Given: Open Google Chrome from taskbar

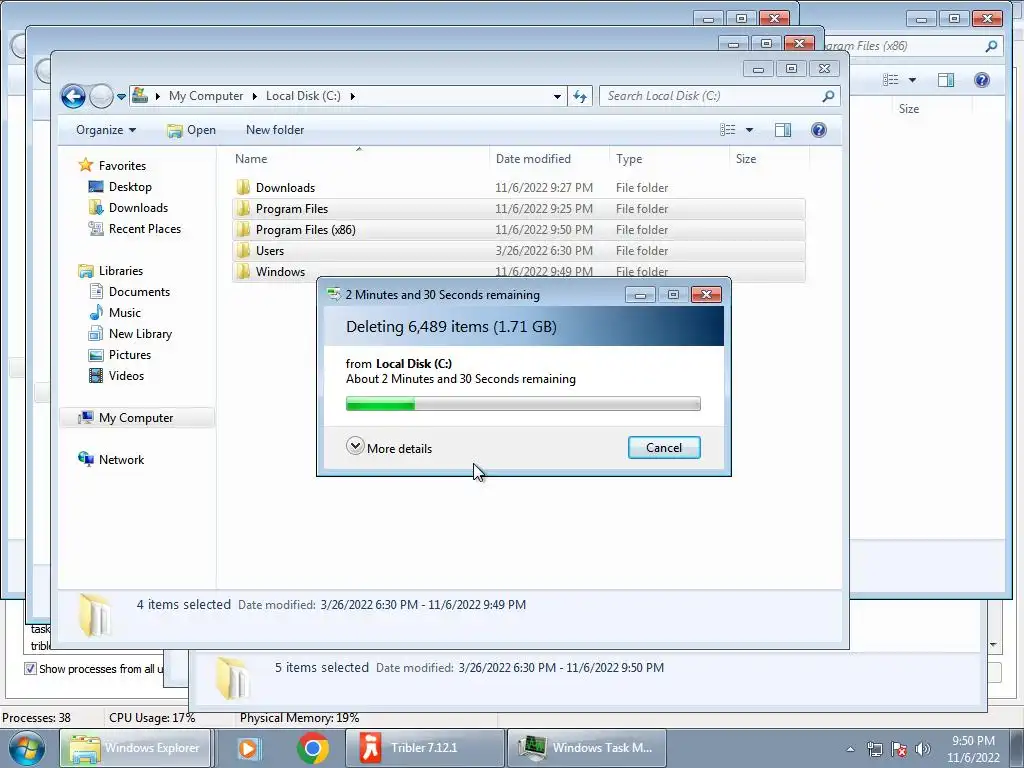Looking at the screenshot, I should pos(313,748).
